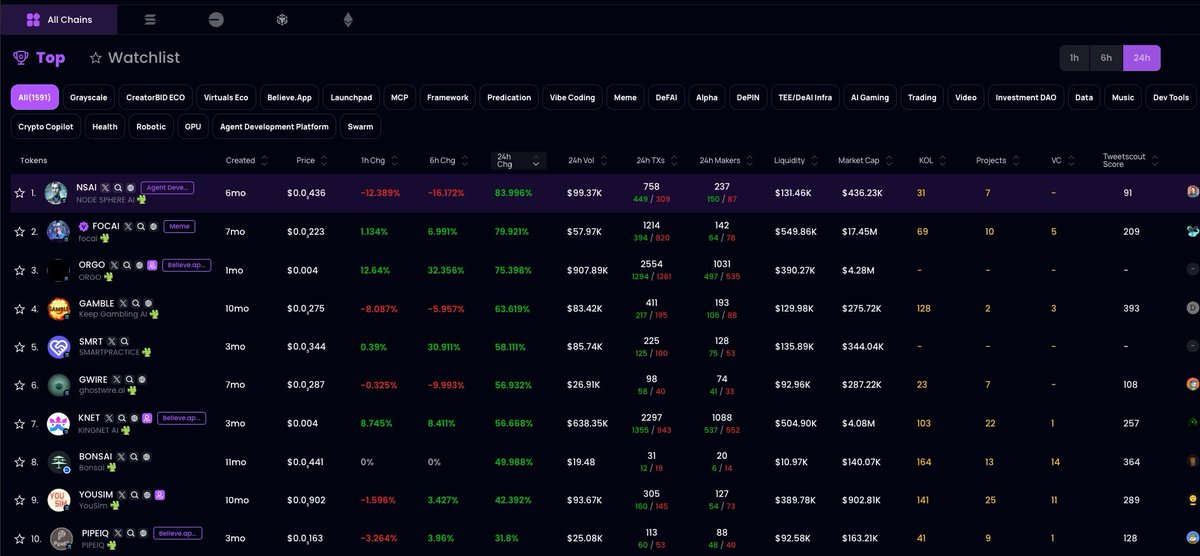Image resolution: width=1200 pixels, height=556 pixels.
Task: Select the 24h timeframe
Action: coord(1142,58)
